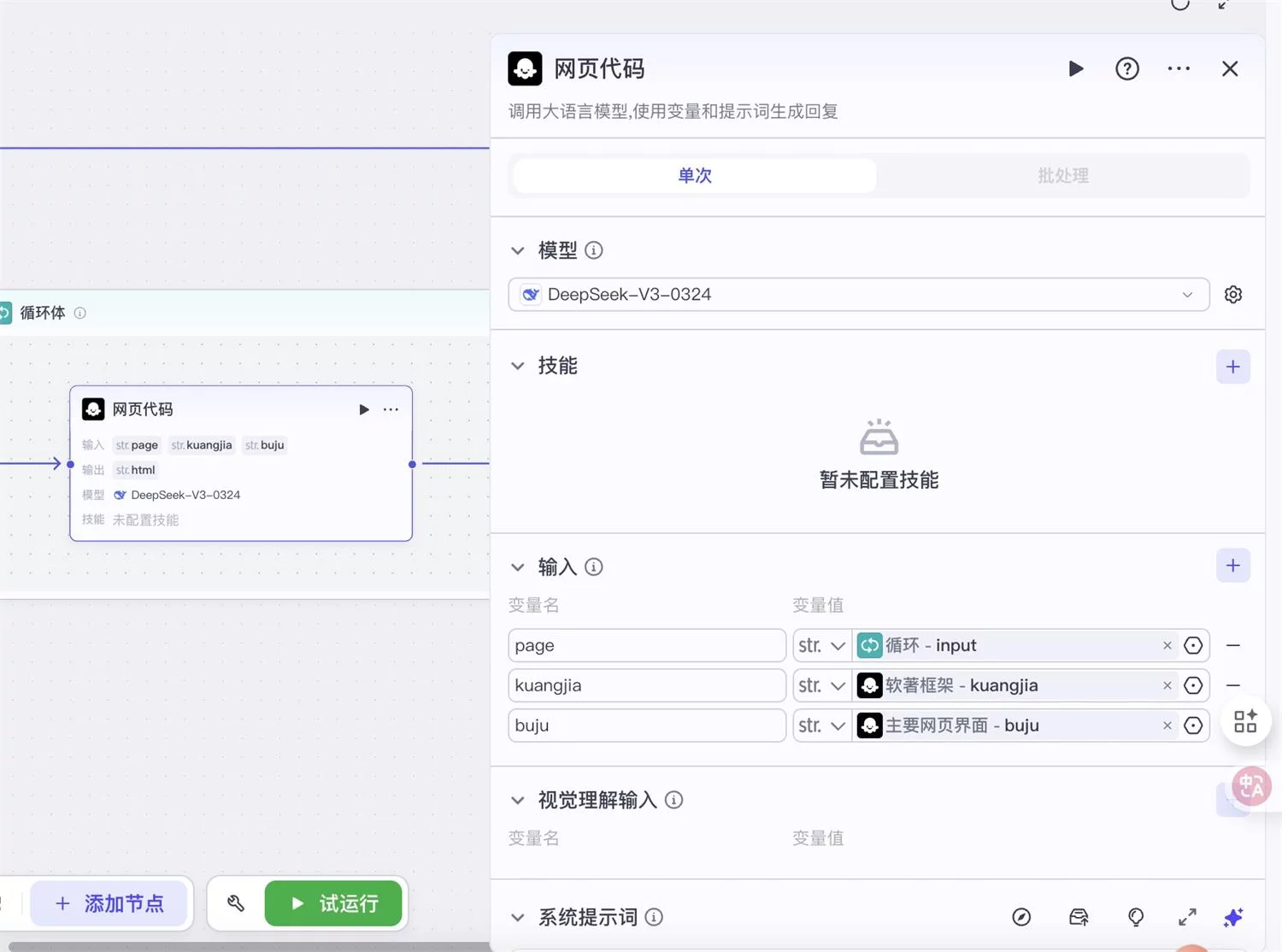Click the 试运行 run button
This screenshot has height=952, width=1282.
pyautogui.click(x=333, y=903)
